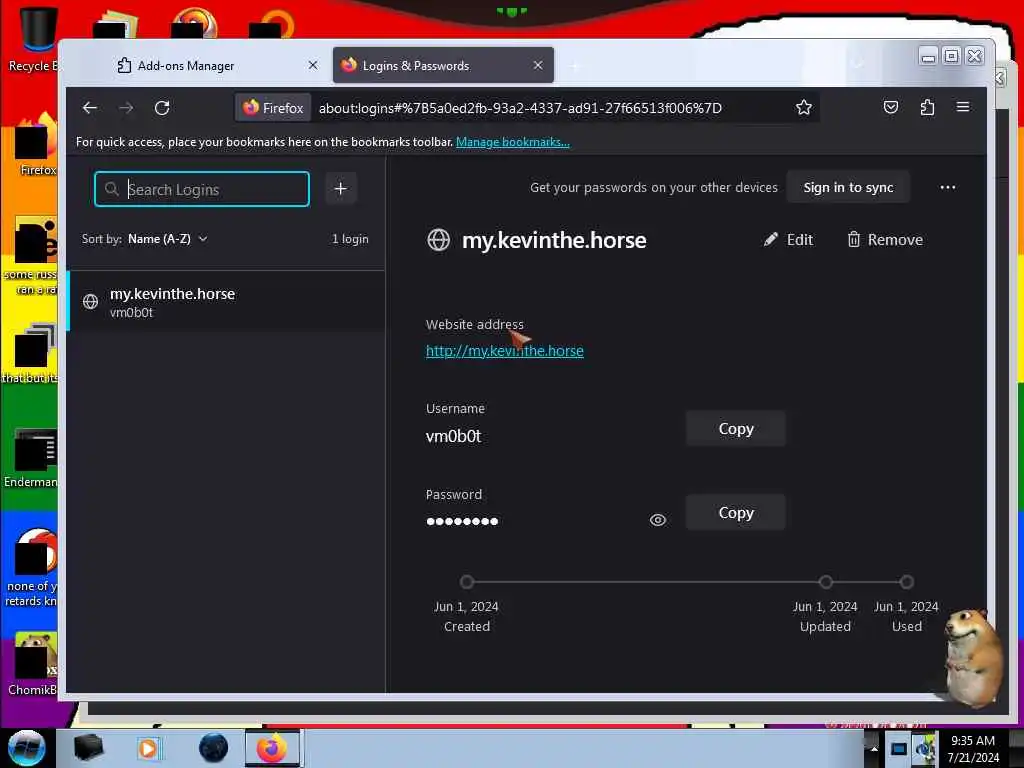
Task: Focus the Search Logins field
Action: (x=202, y=189)
